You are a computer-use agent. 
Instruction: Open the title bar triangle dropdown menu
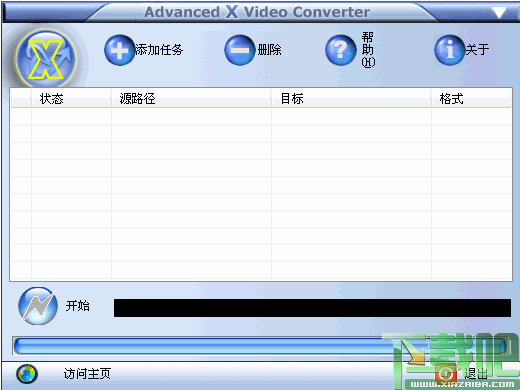coord(499,13)
